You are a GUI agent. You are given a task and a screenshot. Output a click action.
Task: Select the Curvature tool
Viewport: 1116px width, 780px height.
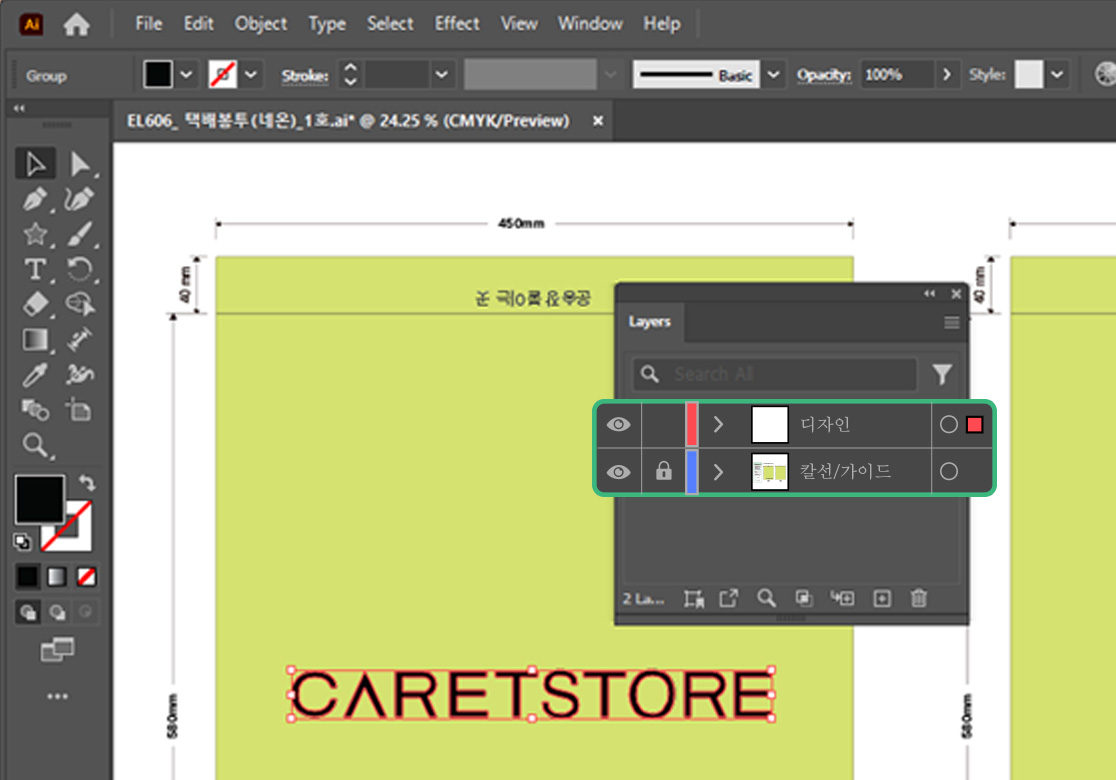pos(80,199)
